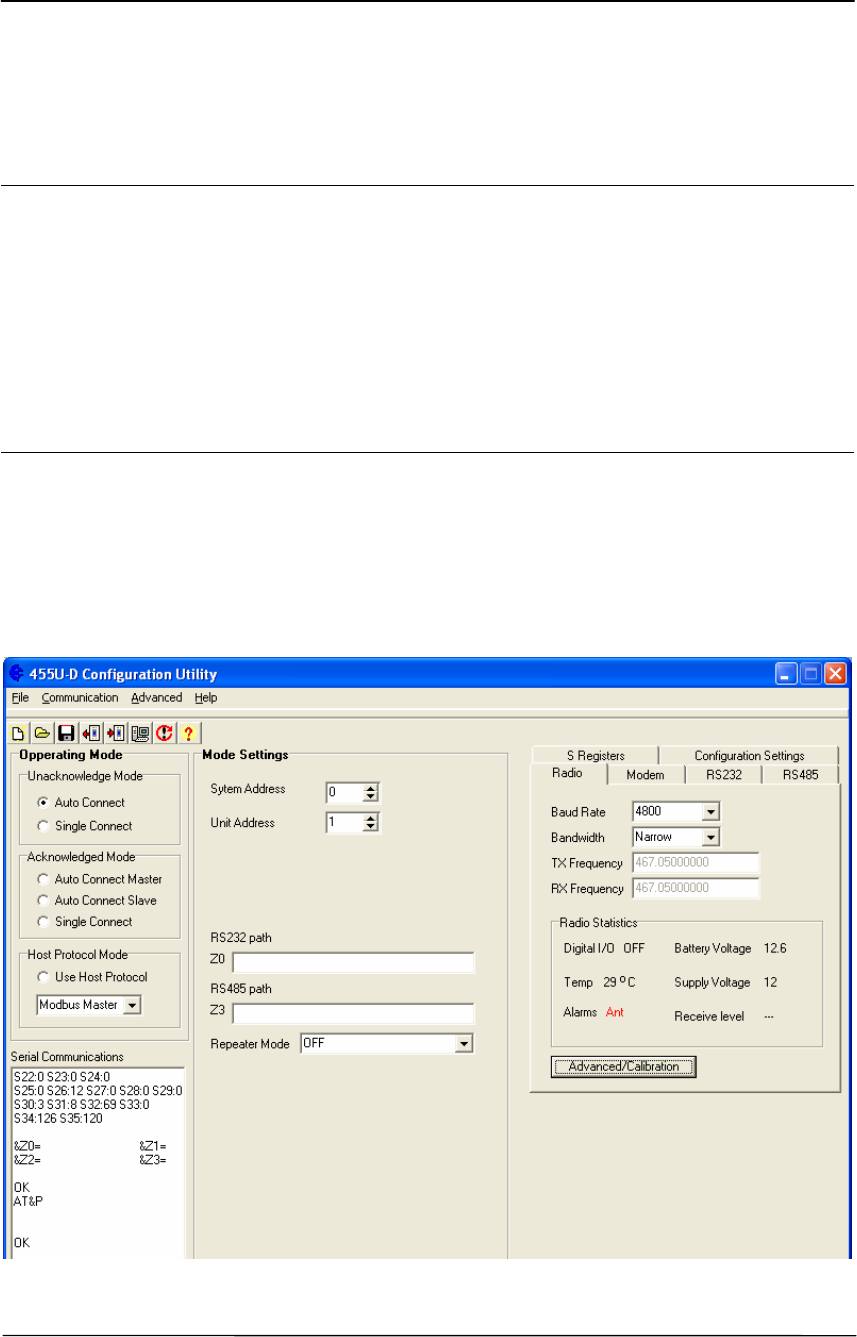Minimize the Configuration Utility window

coord(787,674)
